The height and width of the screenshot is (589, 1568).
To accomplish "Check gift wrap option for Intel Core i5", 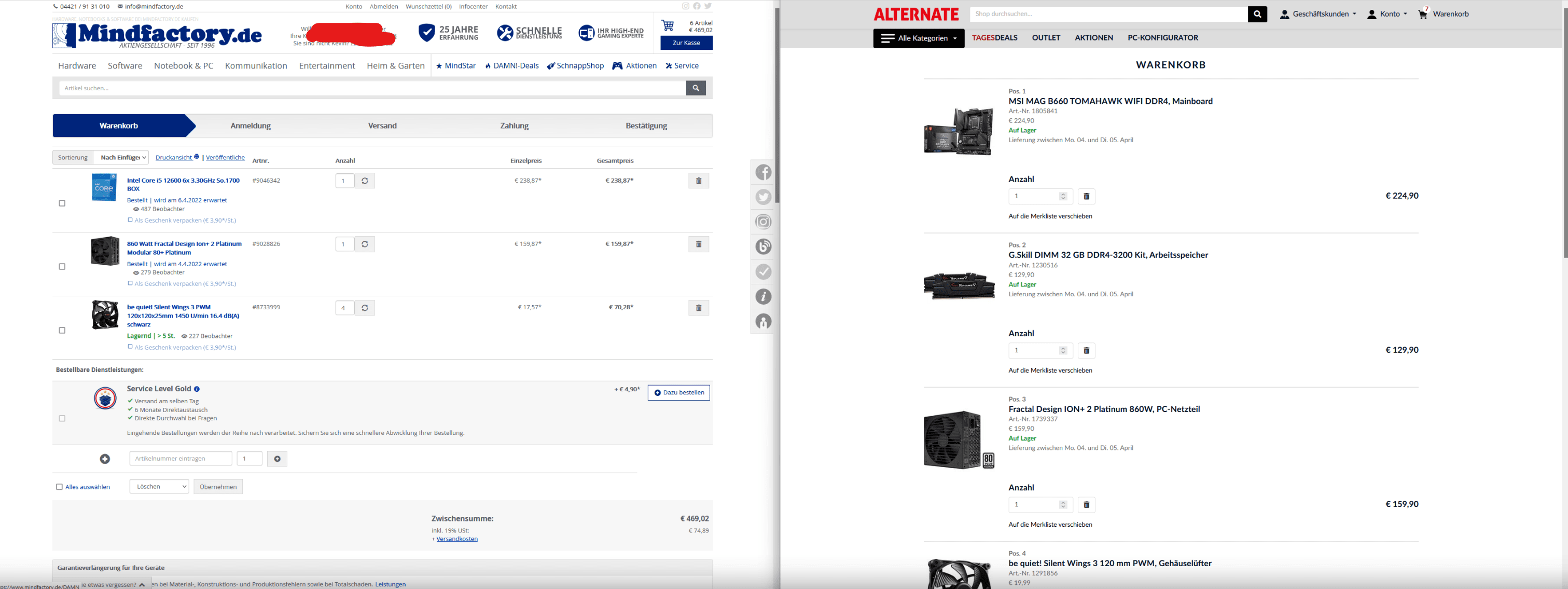I will [x=130, y=220].
